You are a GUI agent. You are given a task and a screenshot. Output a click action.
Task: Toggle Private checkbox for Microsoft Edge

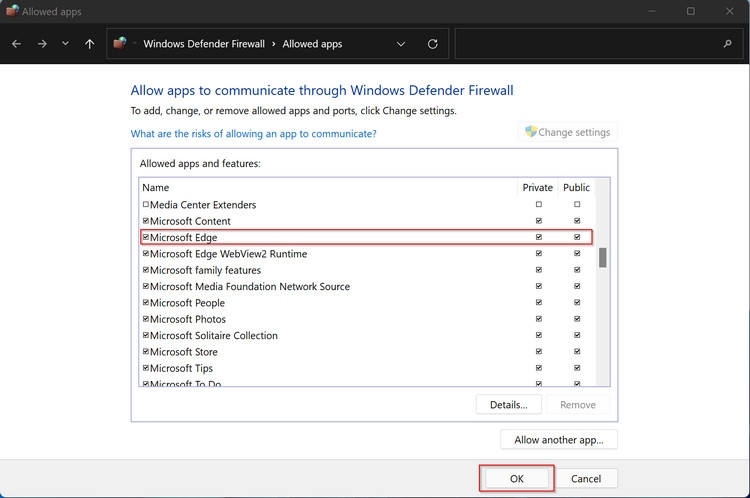coord(539,237)
